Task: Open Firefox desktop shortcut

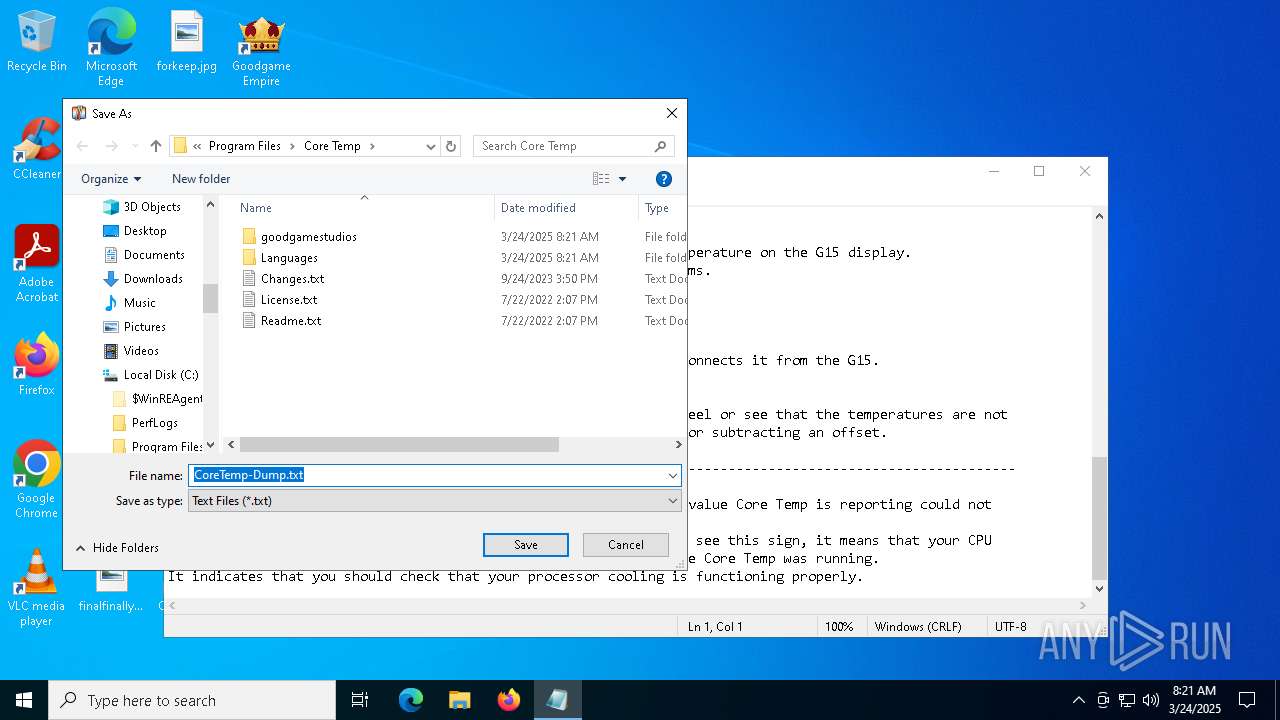Action: tap(37, 364)
